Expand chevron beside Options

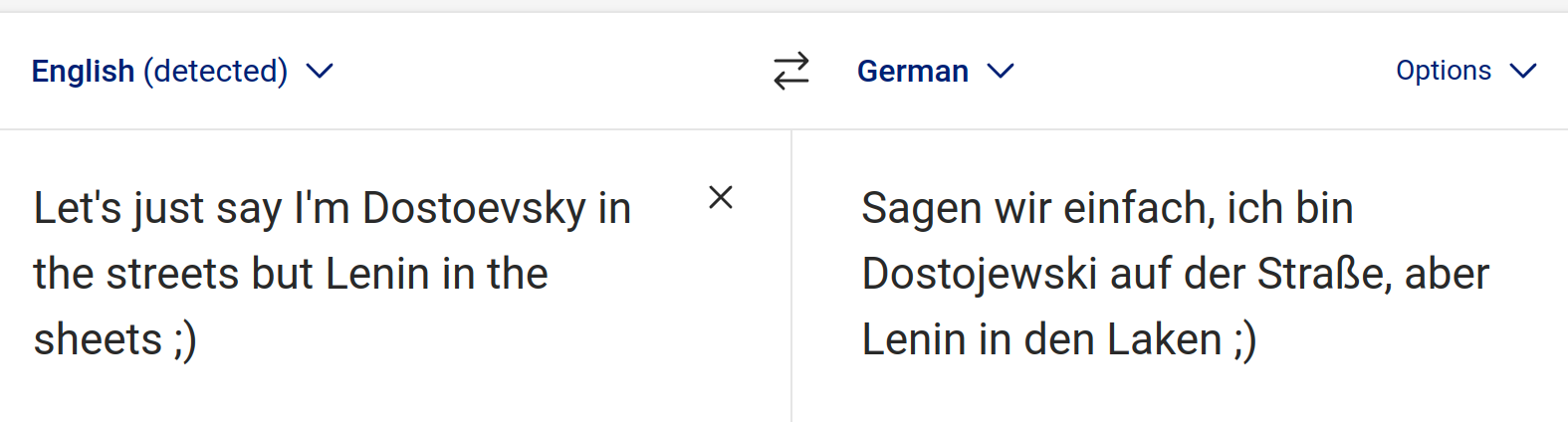1523,72
